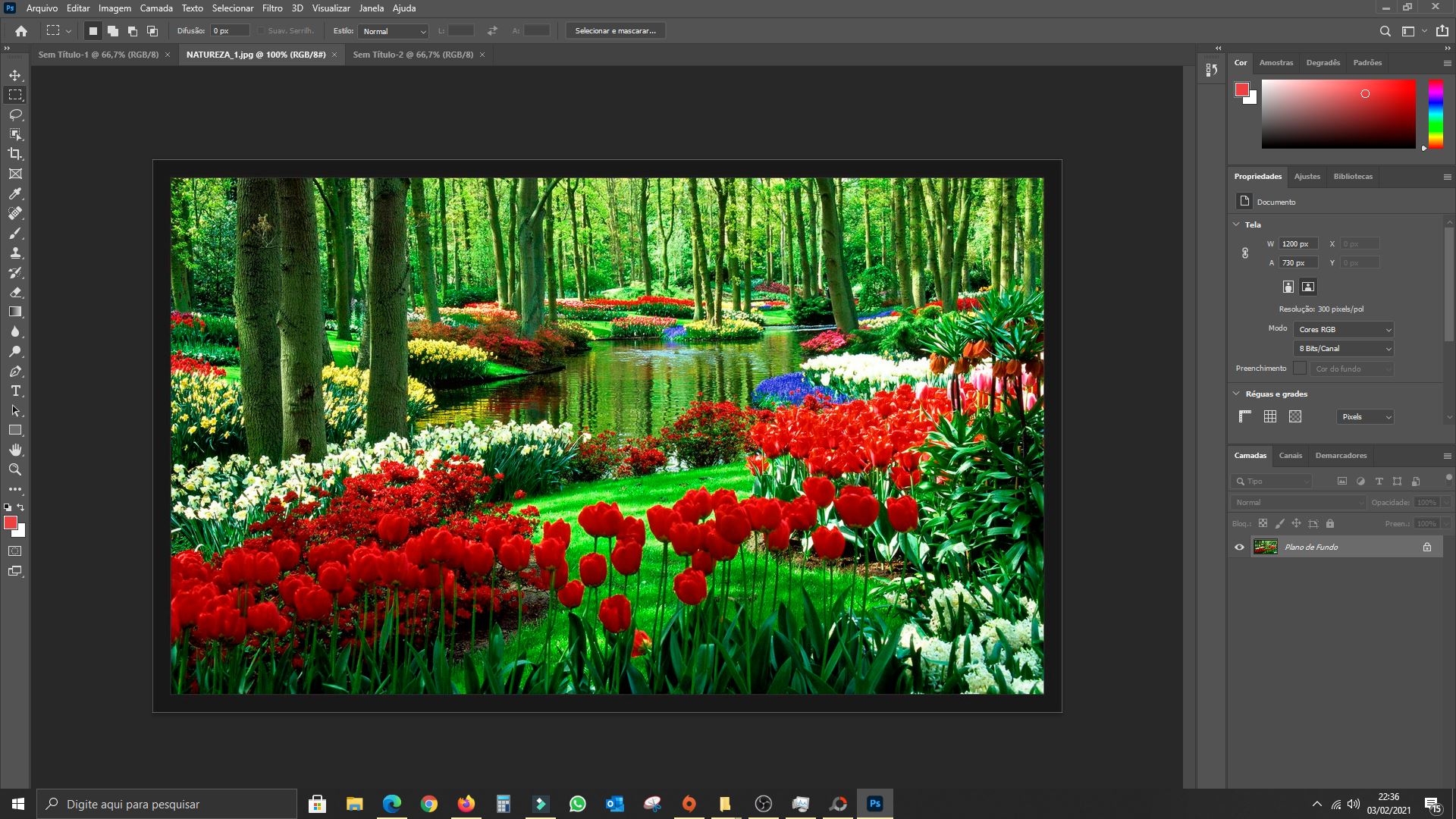Select the Lasso tool
1456x819 pixels.
tap(15, 115)
